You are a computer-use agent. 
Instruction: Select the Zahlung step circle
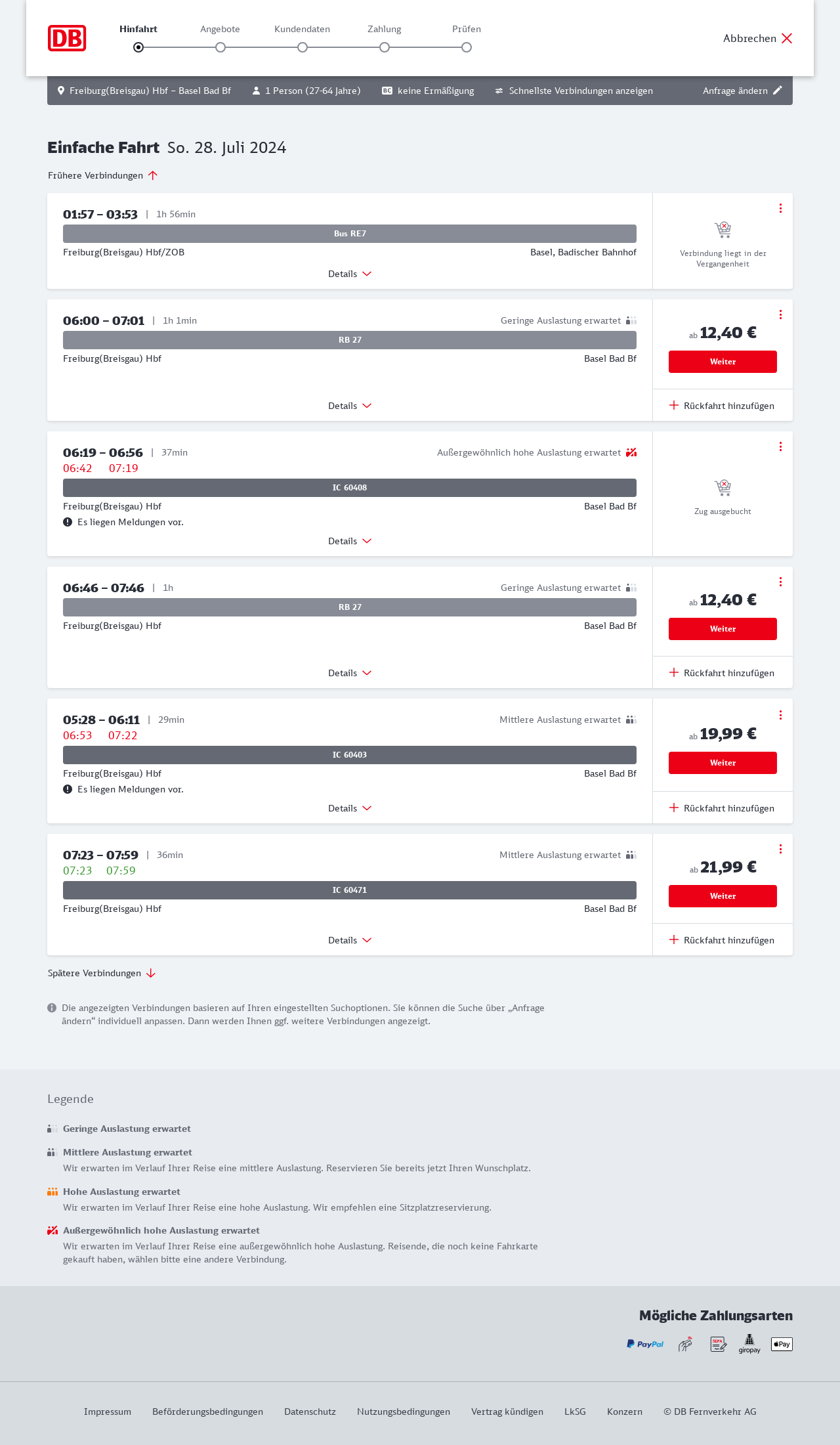click(x=385, y=47)
